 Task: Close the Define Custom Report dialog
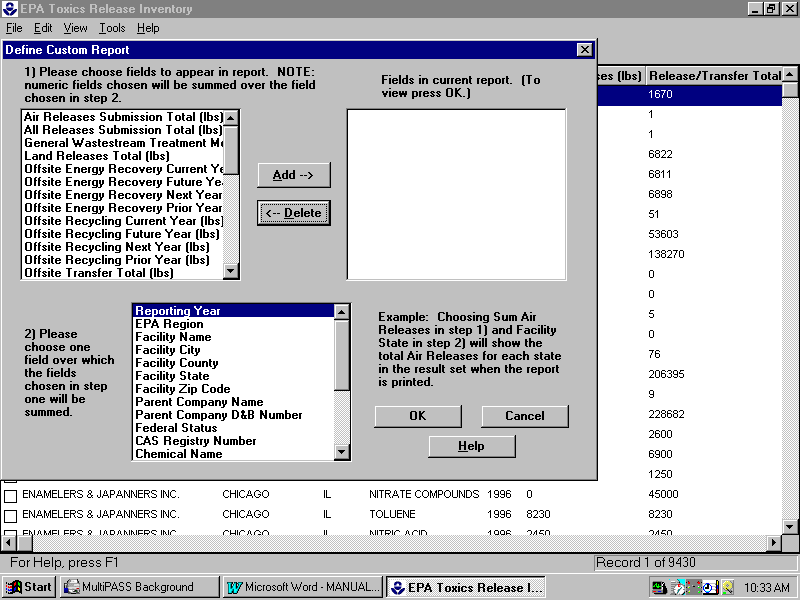click(x=585, y=50)
